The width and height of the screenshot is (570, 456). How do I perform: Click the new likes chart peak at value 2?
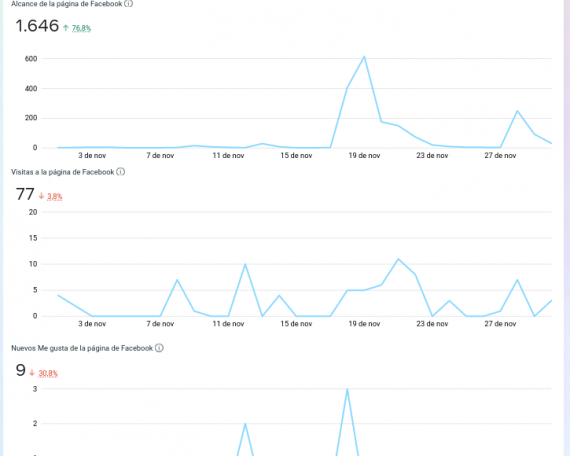click(245, 424)
